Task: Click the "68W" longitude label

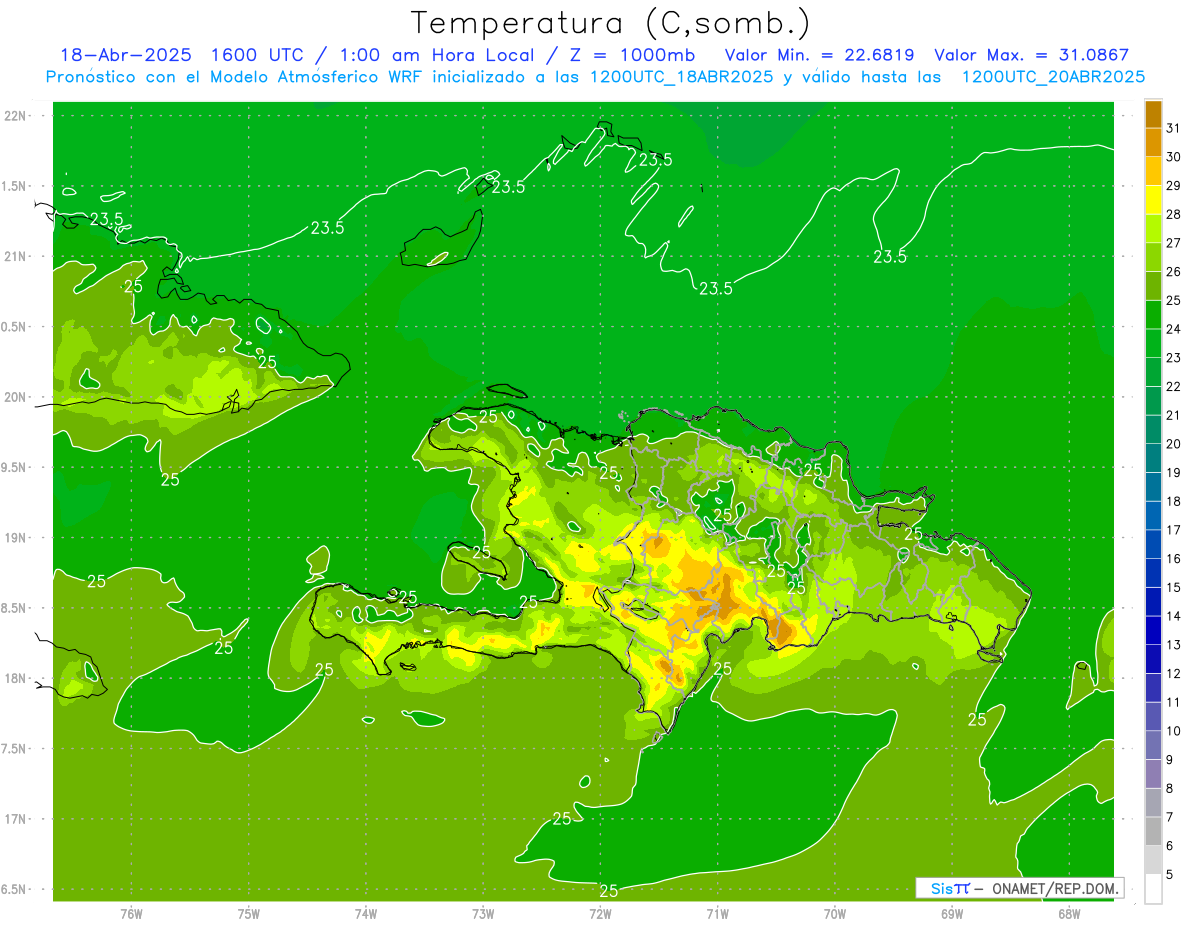Action: click(x=1069, y=914)
